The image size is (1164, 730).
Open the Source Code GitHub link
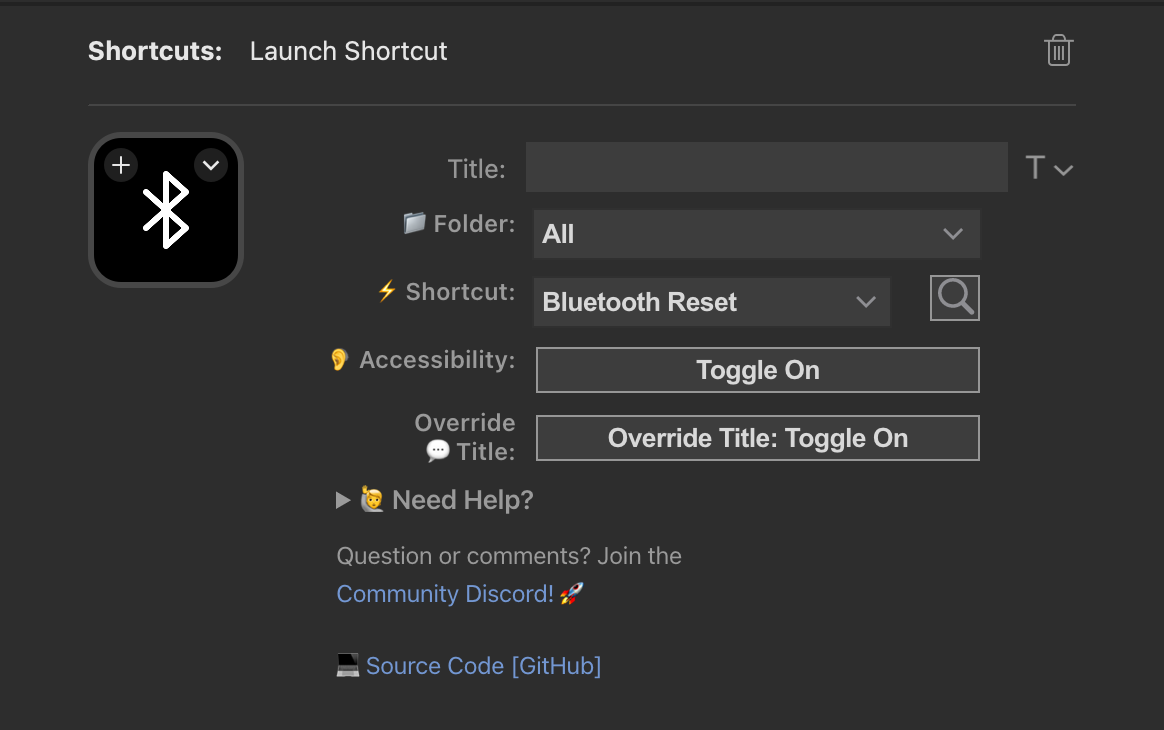click(x=483, y=666)
